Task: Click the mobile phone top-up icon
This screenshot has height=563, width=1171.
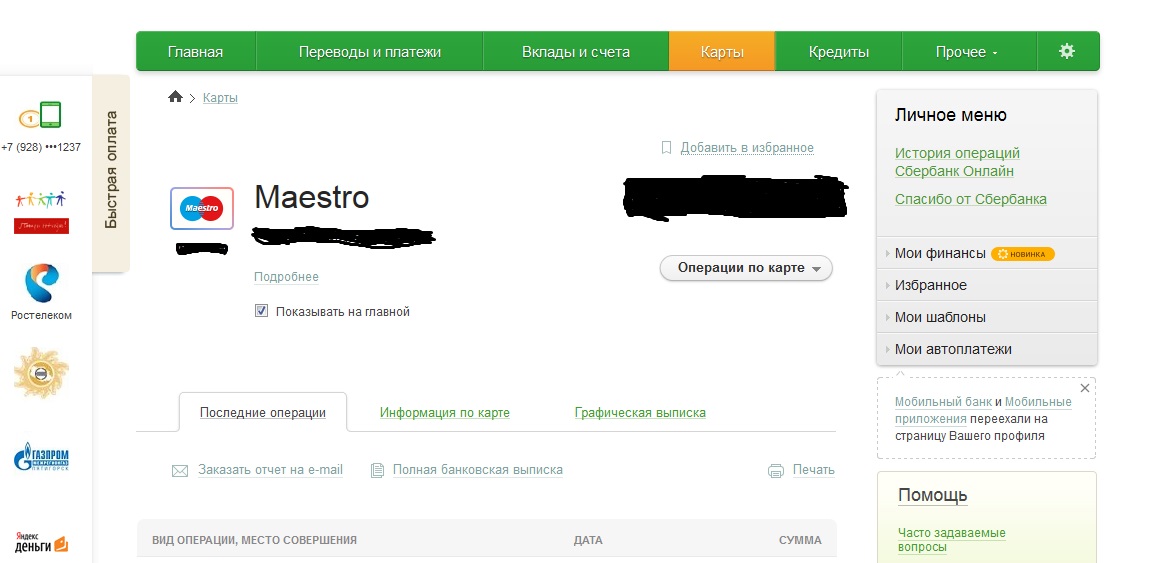Action: pyautogui.click(x=41, y=116)
